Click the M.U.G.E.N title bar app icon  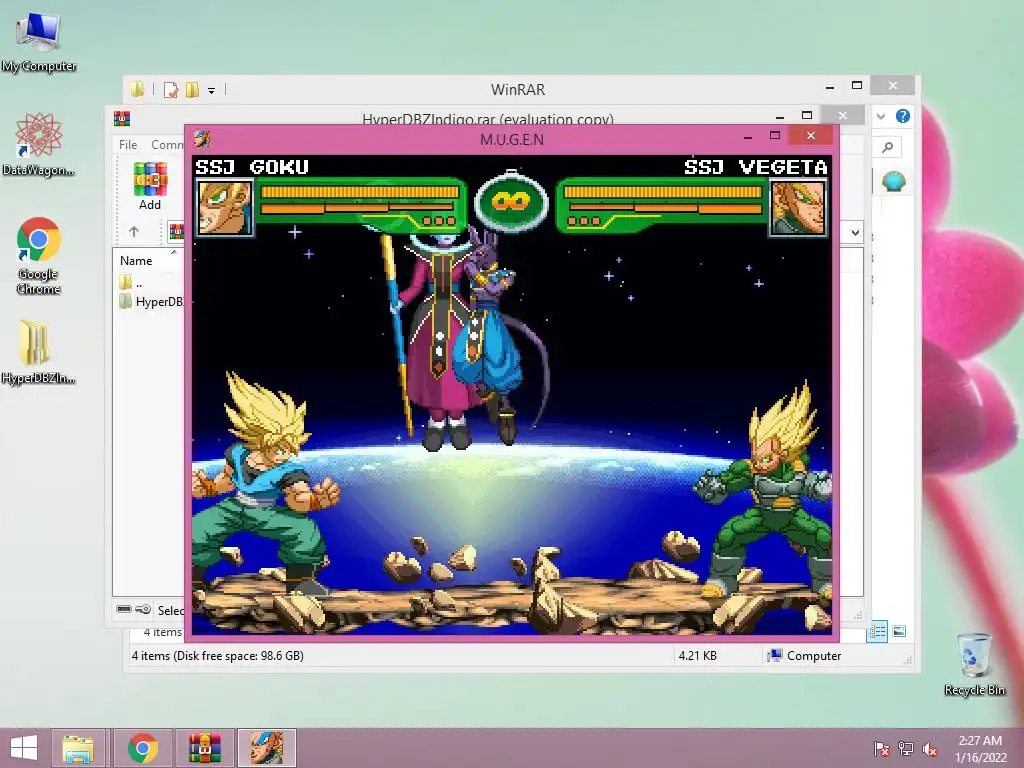(202, 138)
